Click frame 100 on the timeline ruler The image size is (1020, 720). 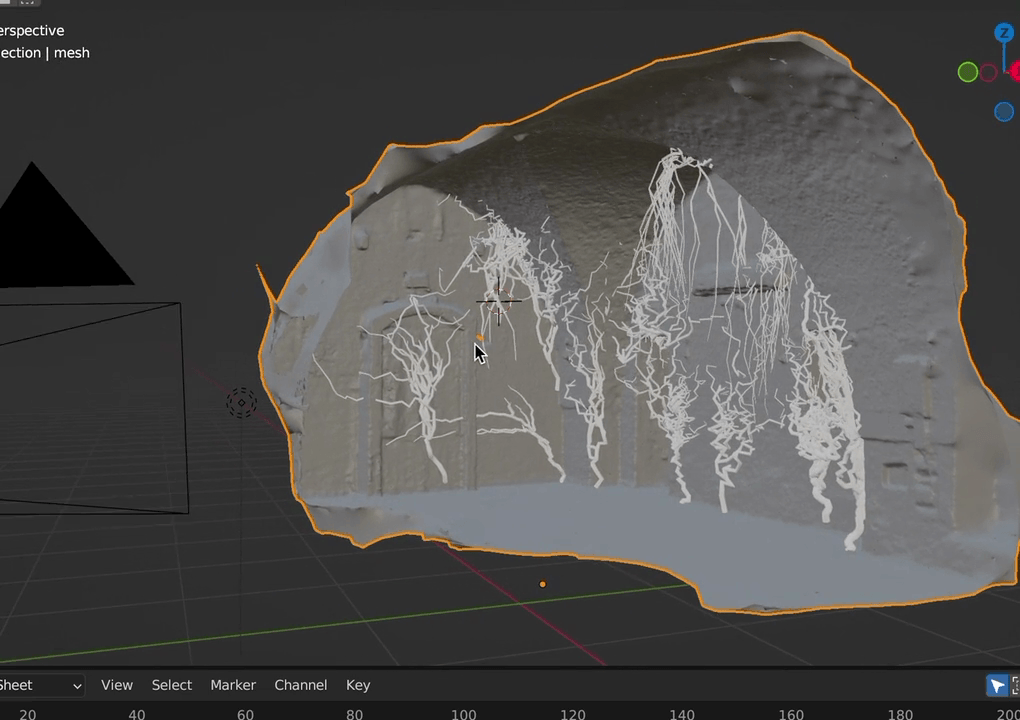click(x=464, y=714)
